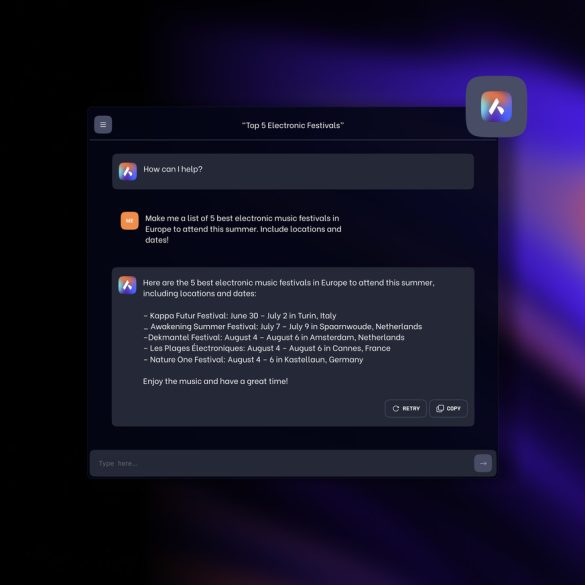585x585 pixels.
Task: Click the large floating app logo icon
Action: coord(496,107)
